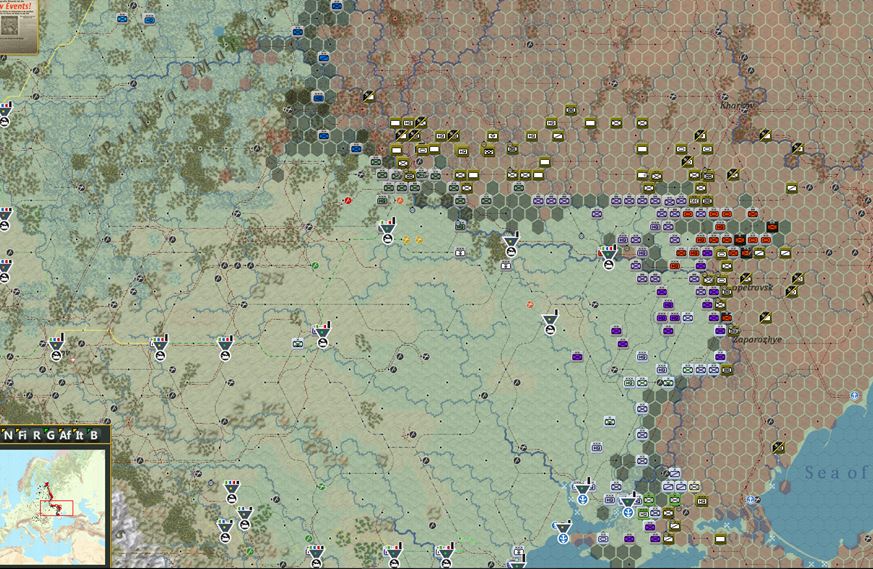Select the port icon with airfield east of Crimea

coord(751,499)
